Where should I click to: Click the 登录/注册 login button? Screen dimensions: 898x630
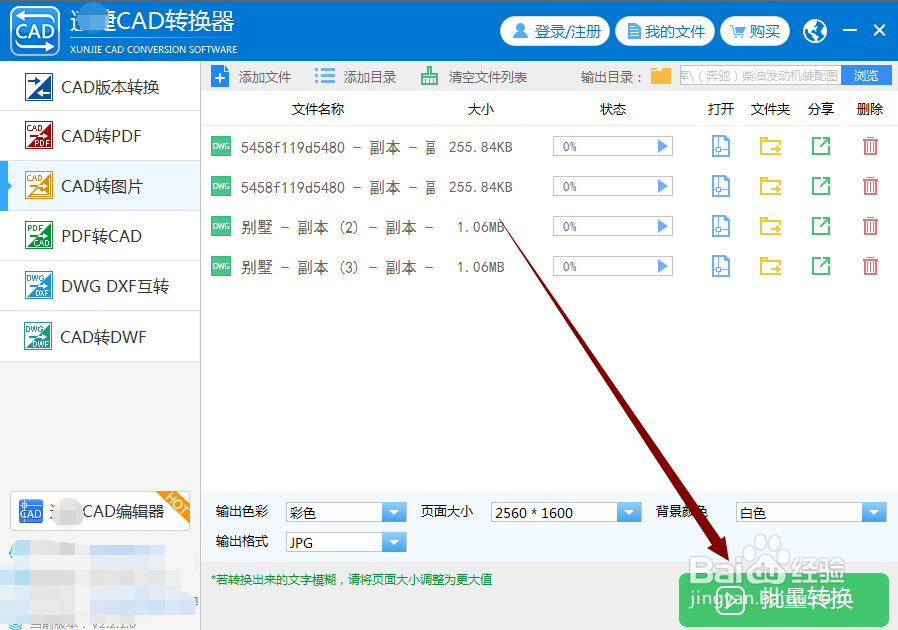pyautogui.click(x=555, y=31)
